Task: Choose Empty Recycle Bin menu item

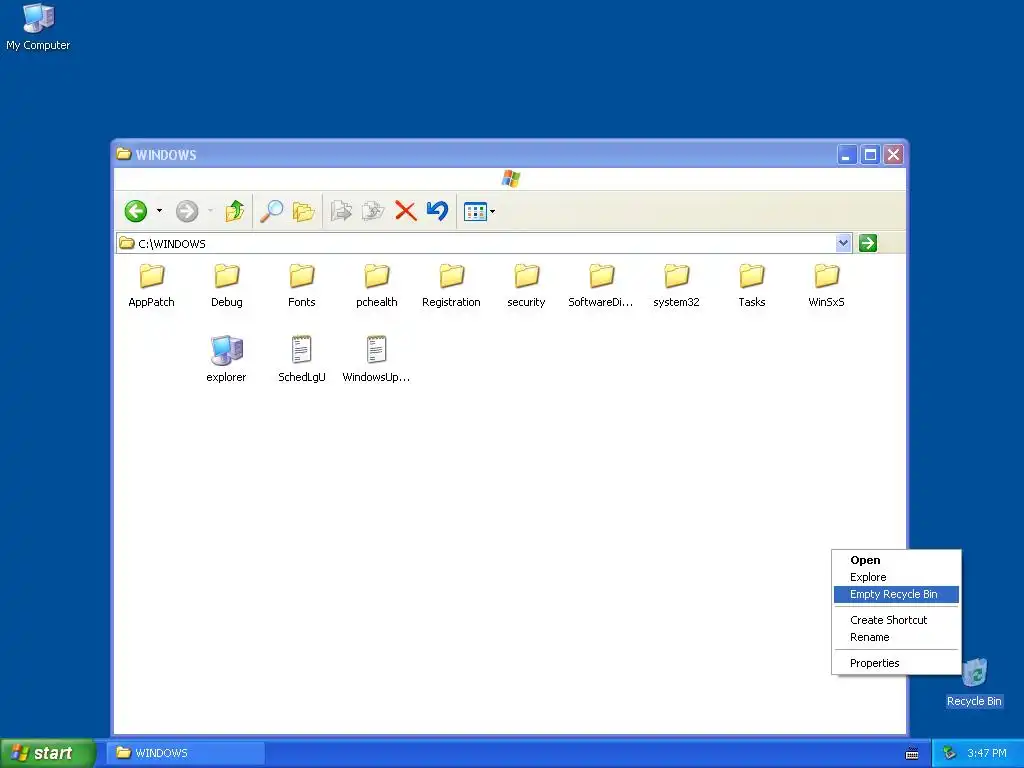Action: pos(896,594)
